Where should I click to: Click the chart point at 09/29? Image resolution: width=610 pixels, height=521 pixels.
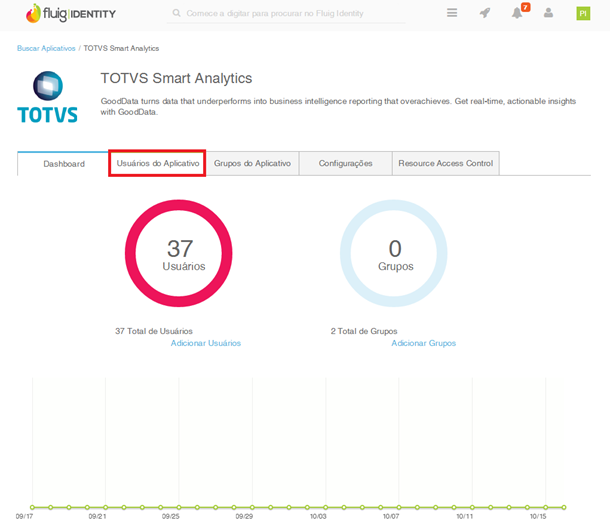[x=252, y=507]
